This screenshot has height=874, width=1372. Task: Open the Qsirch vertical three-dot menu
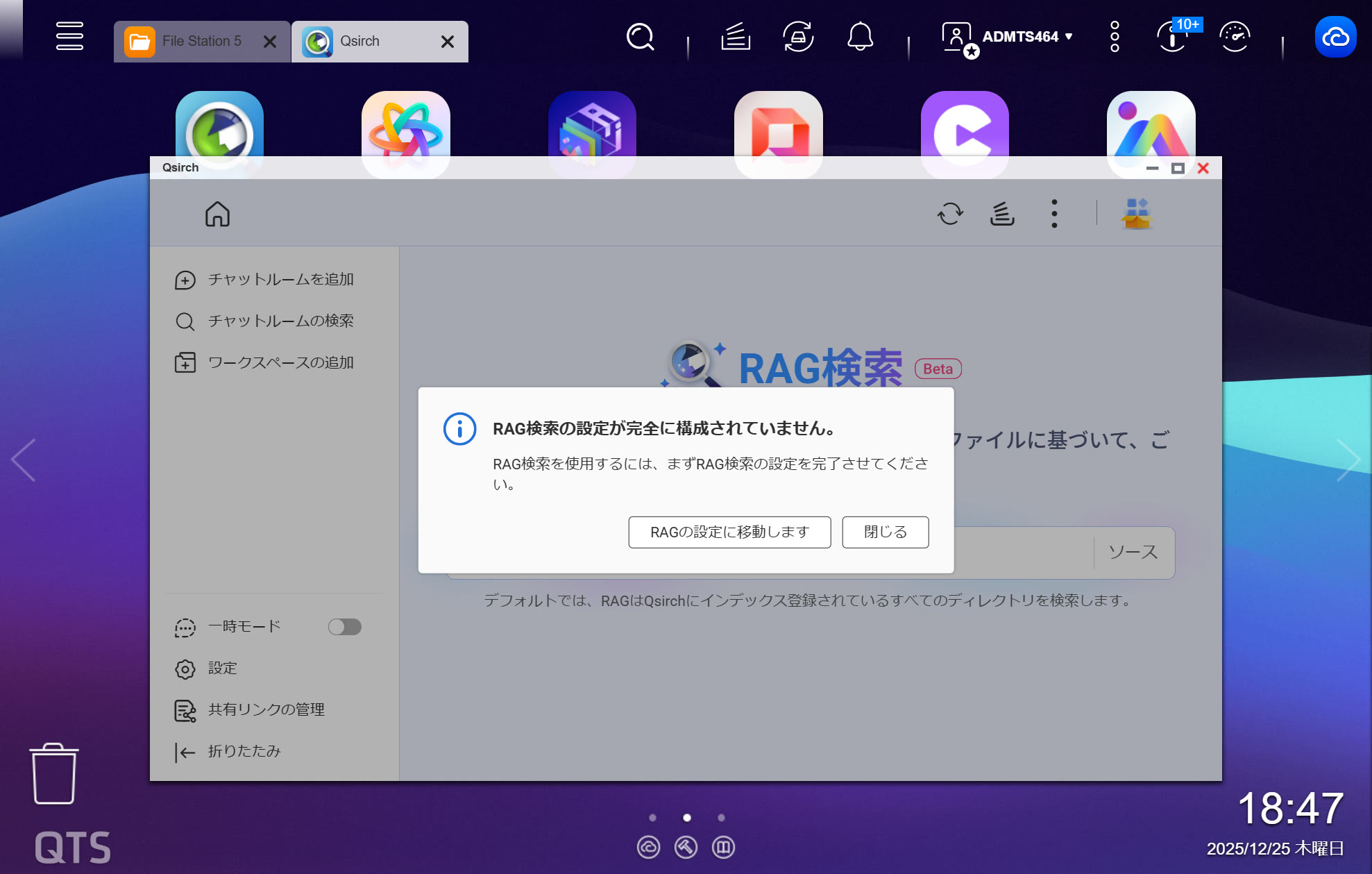coord(1054,214)
